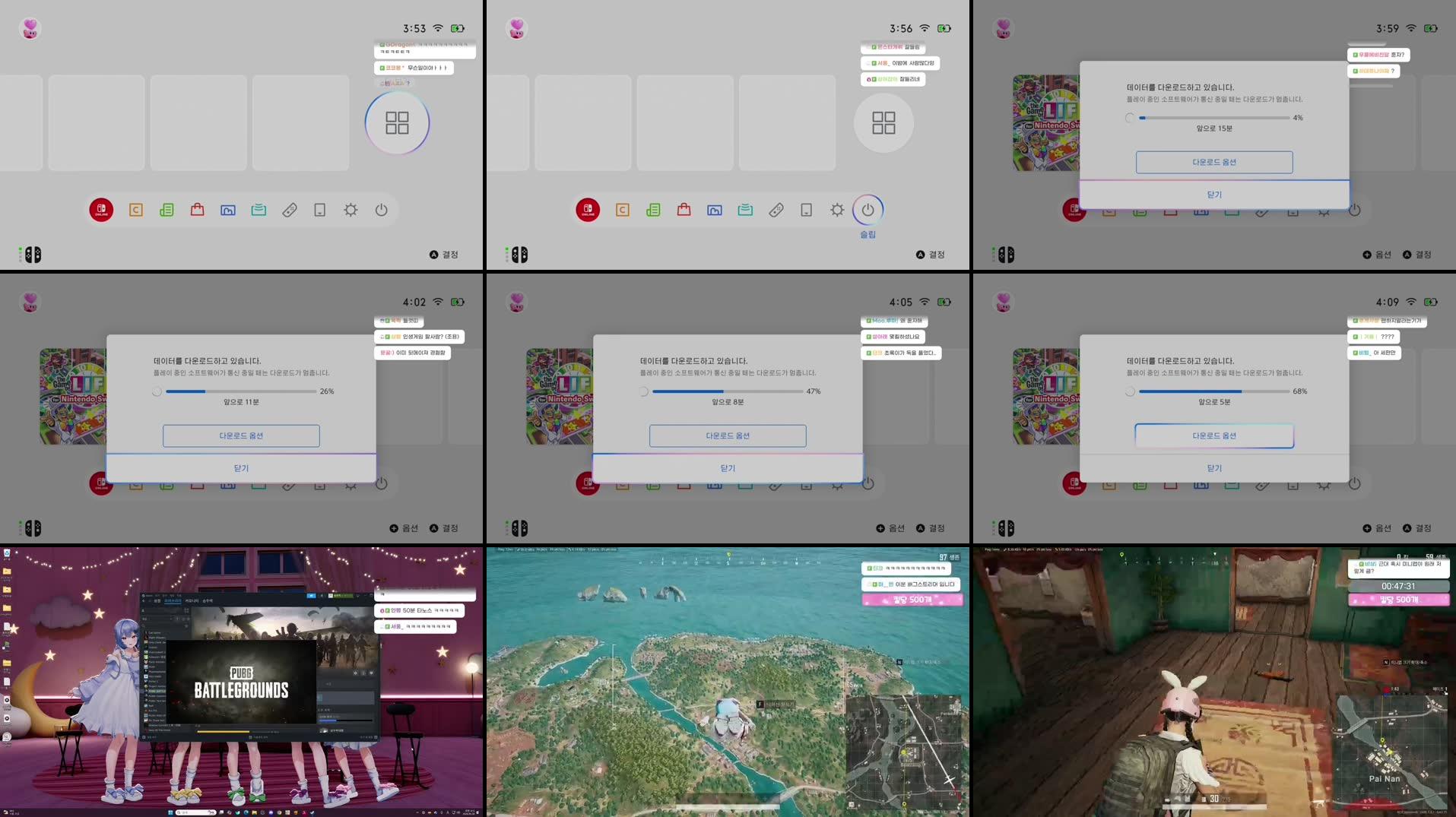1456x817 pixels.
Task: Click 슬립 label under power icon
Action: [868, 235]
